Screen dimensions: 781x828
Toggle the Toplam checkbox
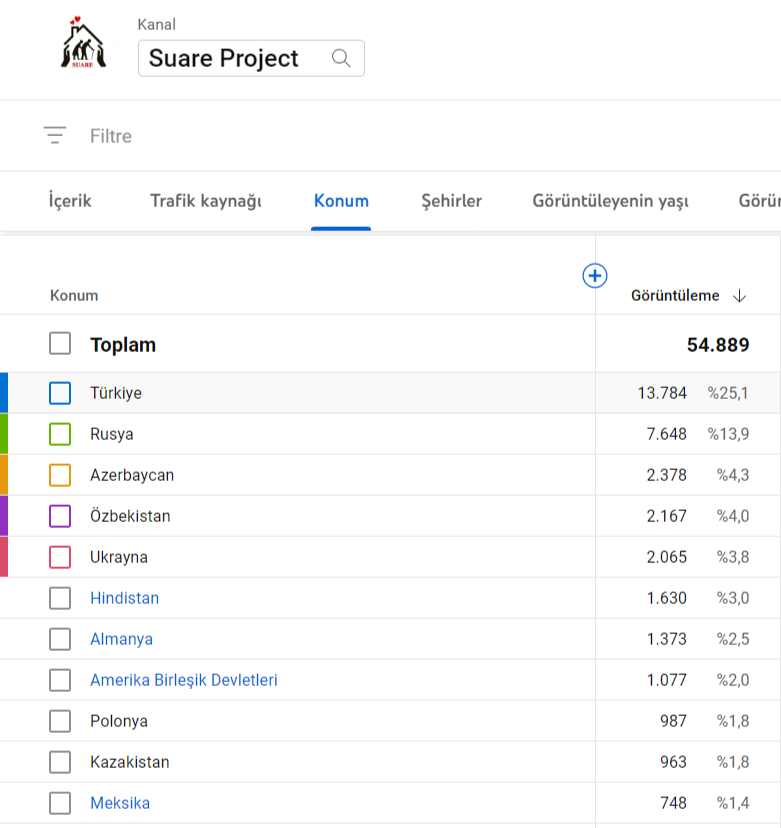click(60, 343)
